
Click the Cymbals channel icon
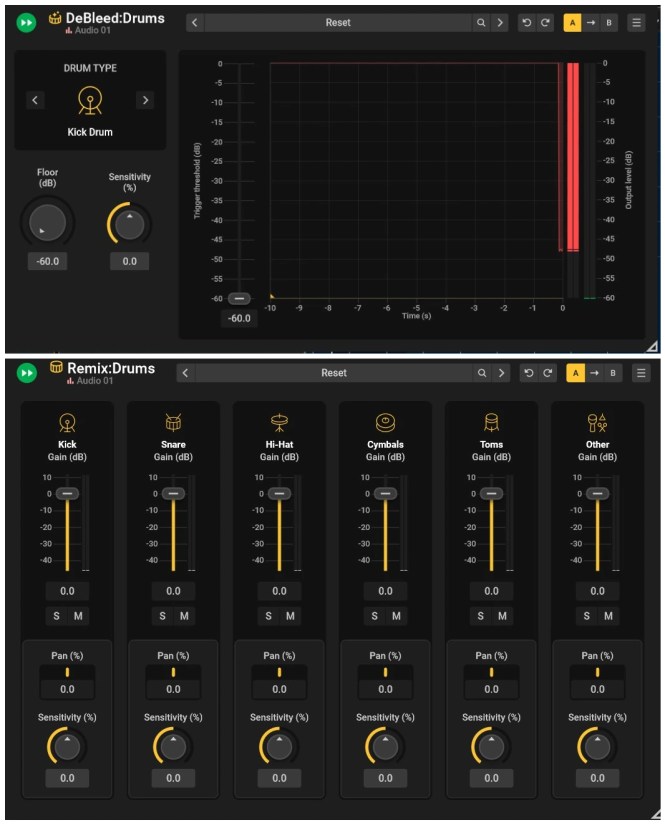point(385,422)
